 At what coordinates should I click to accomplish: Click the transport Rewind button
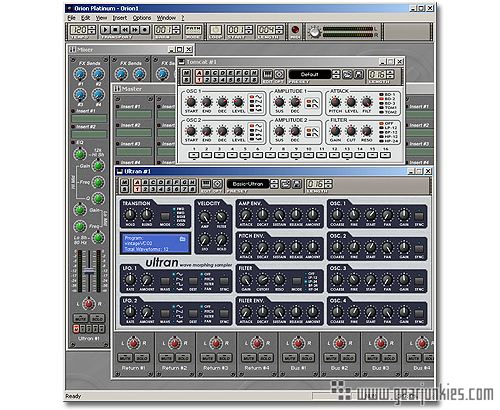coord(125,30)
